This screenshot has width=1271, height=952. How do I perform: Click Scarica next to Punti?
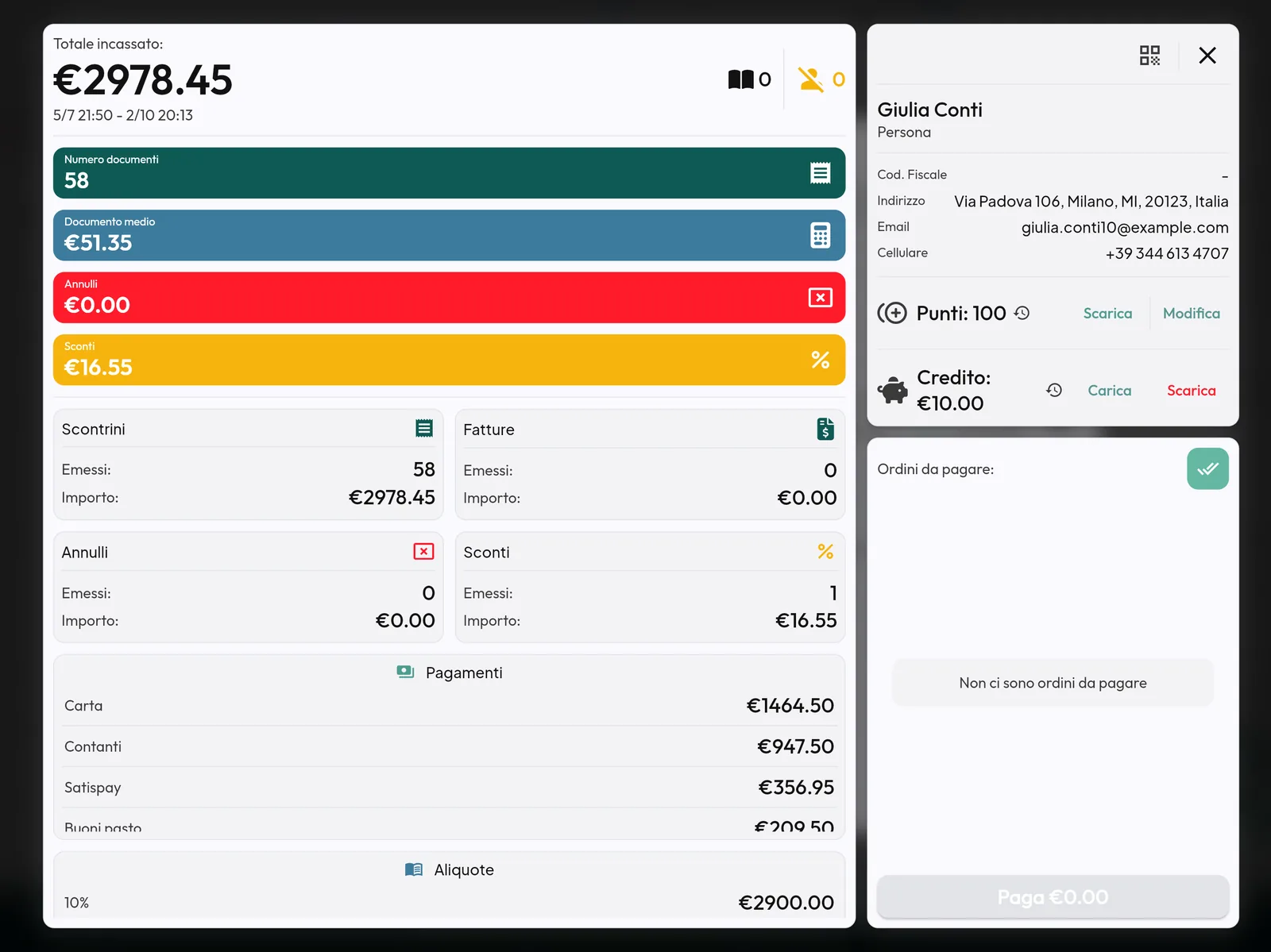point(1107,313)
